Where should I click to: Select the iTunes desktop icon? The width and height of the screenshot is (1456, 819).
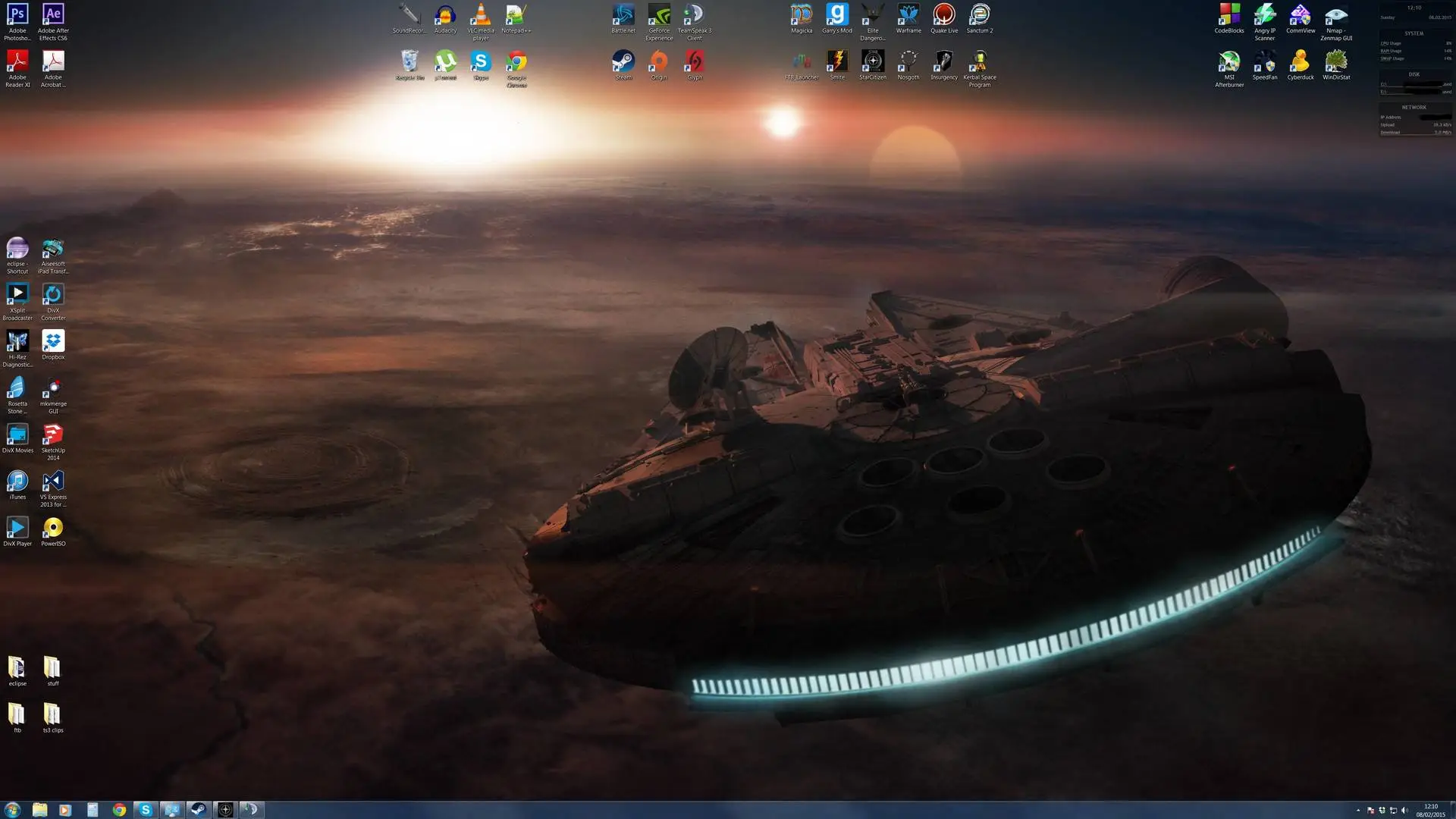point(17,485)
